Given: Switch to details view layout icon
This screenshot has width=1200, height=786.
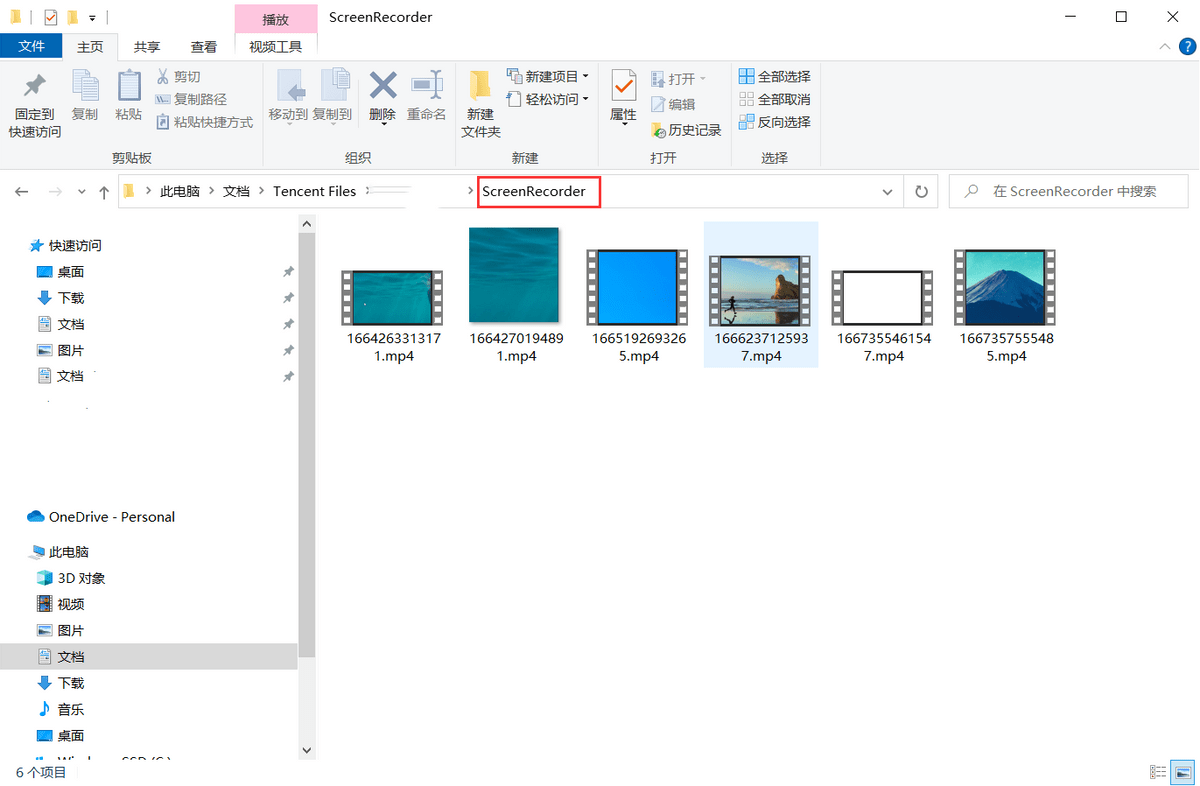Looking at the screenshot, I should tap(1159, 772).
